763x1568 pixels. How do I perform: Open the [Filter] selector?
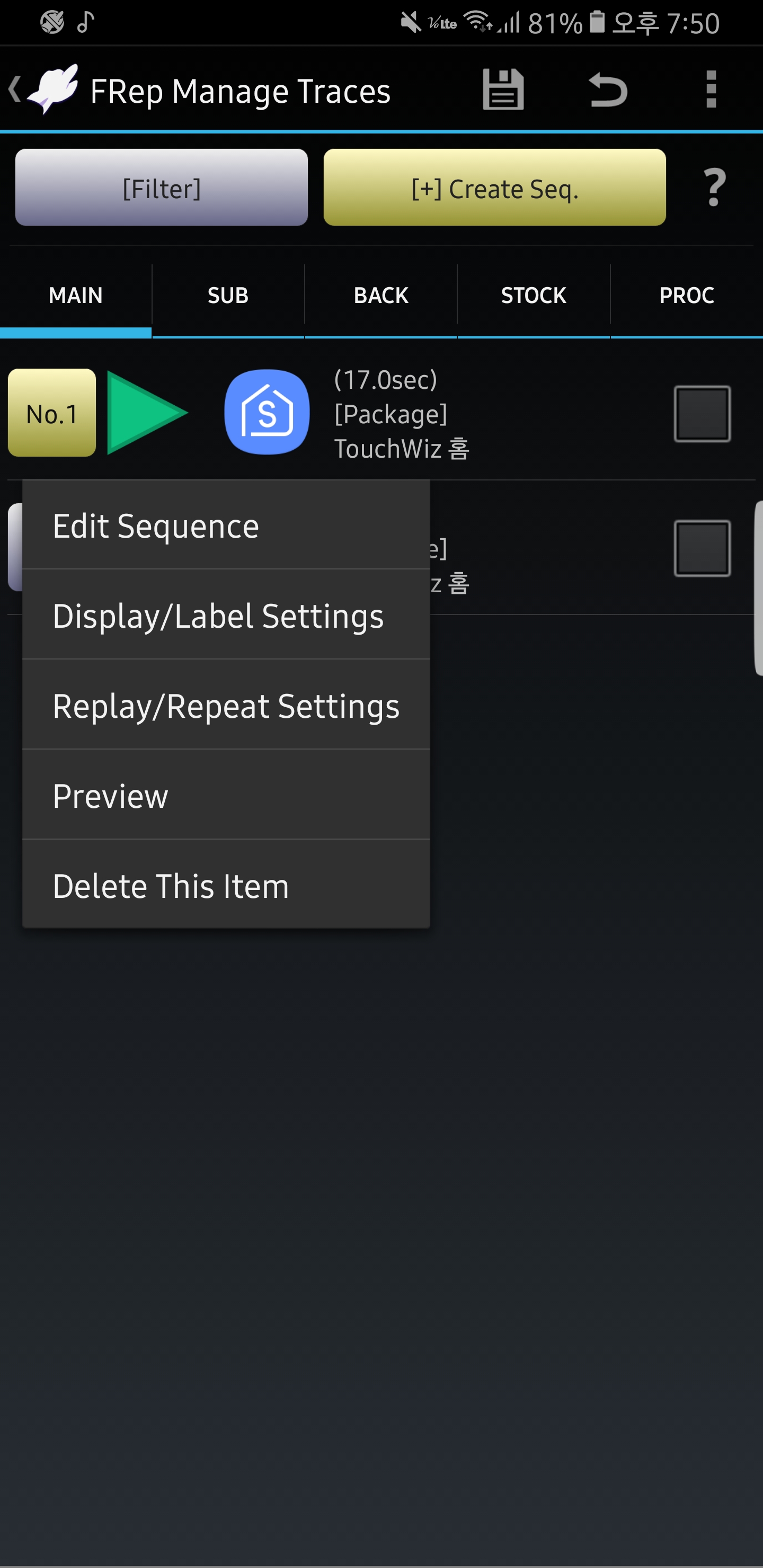coord(162,188)
